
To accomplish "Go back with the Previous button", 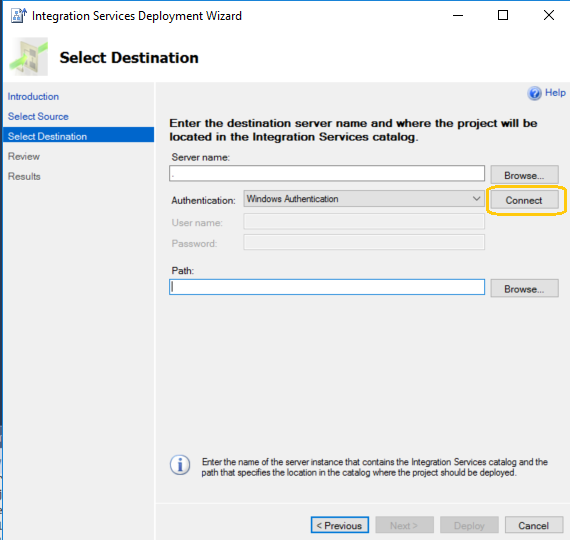I will (340, 525).
